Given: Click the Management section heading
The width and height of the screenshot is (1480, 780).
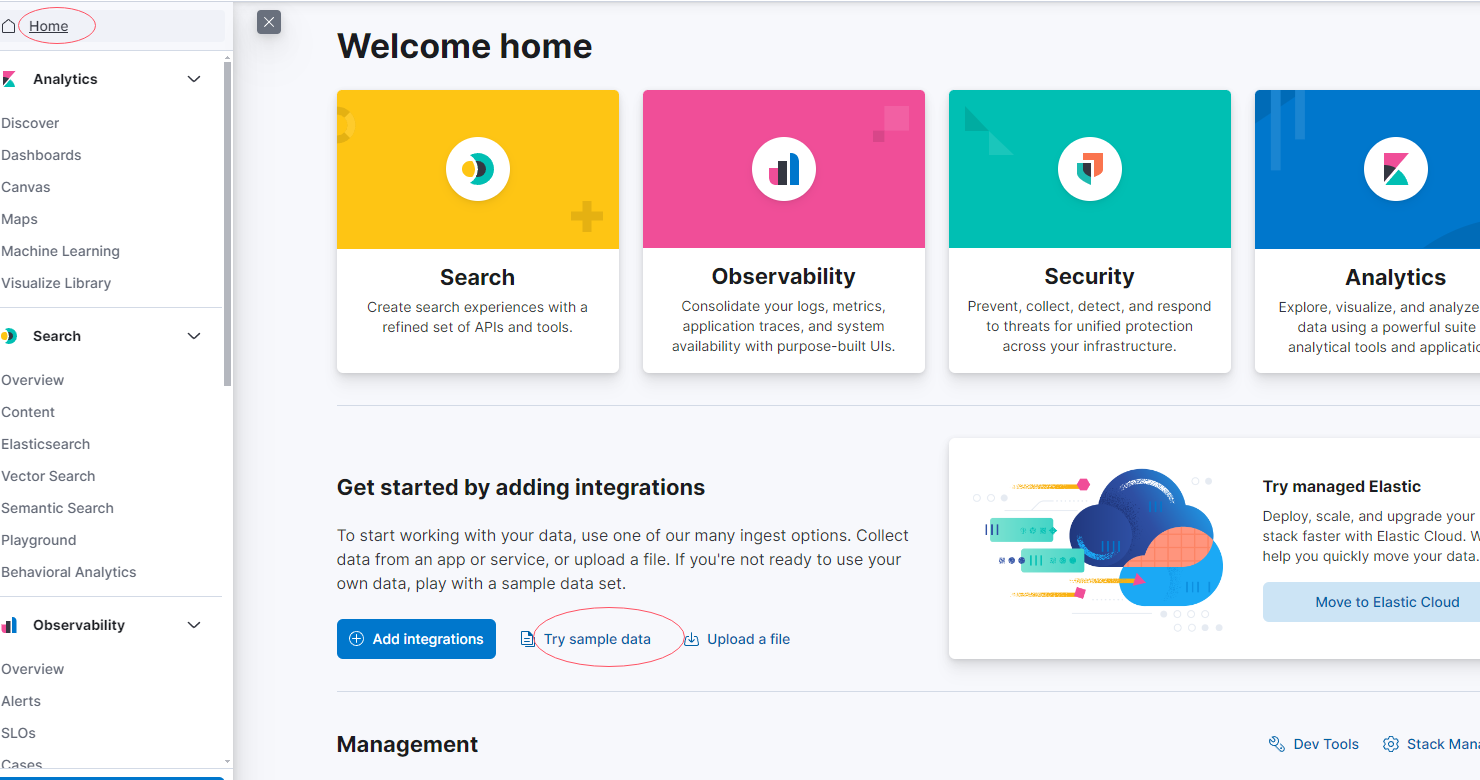Looking at the screenshot, I should tap(408, 744).
